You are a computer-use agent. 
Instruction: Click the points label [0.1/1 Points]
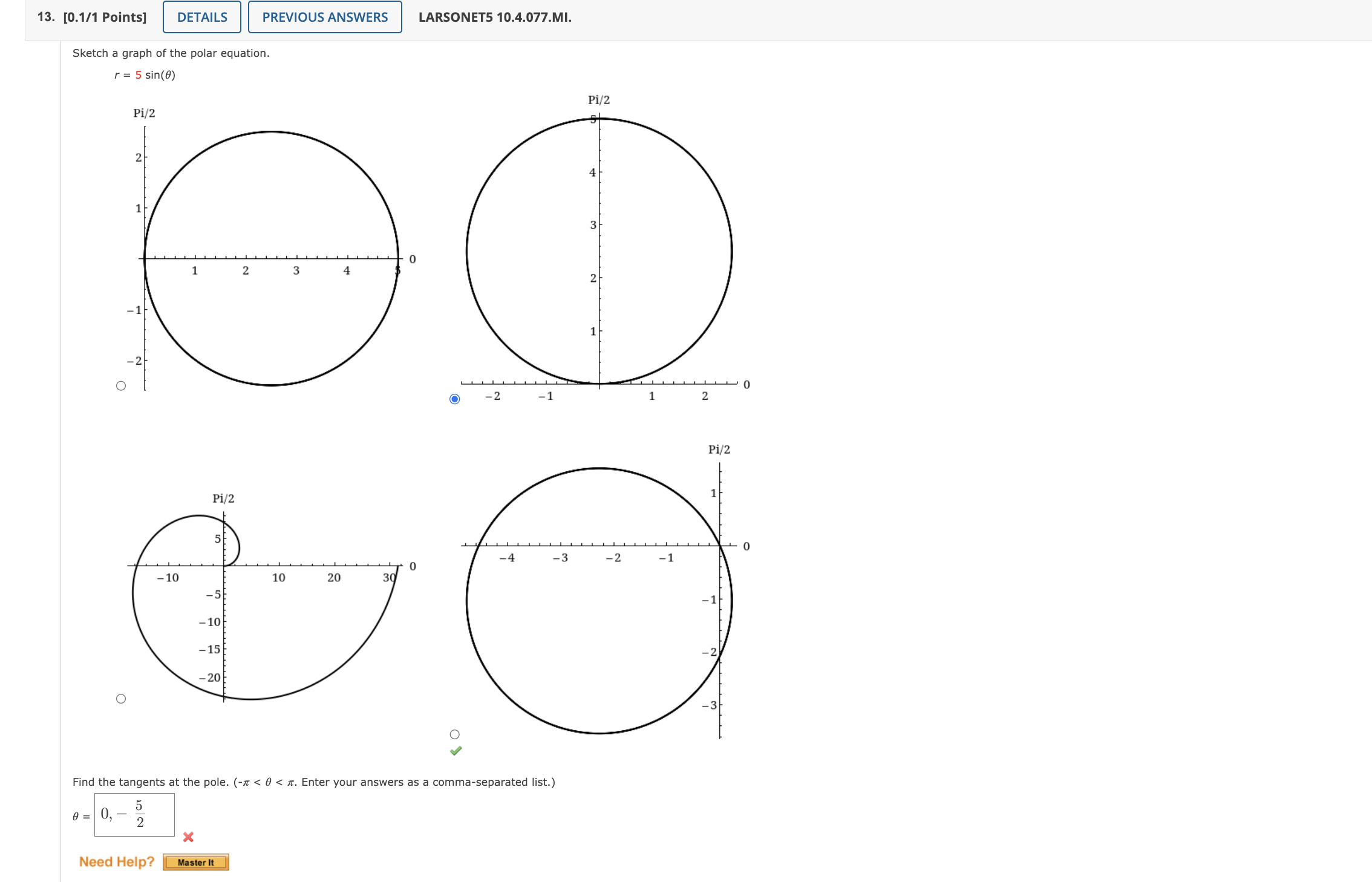pyautogui.click(x=107, y=17)
